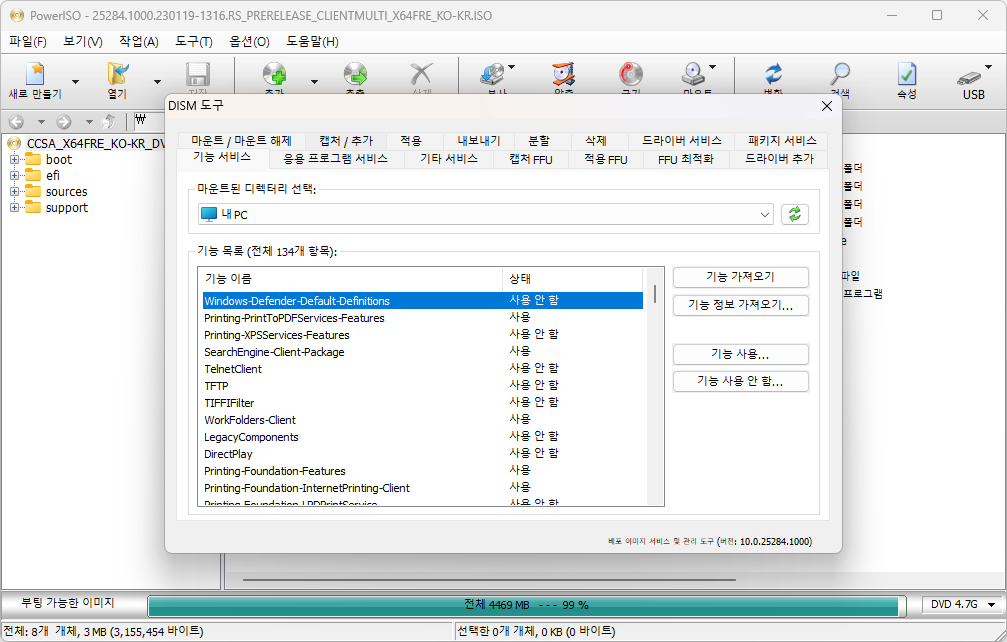Click the 전체 4469 MB capacity progress bar
1007x642 pixels.
pos(525,605)
